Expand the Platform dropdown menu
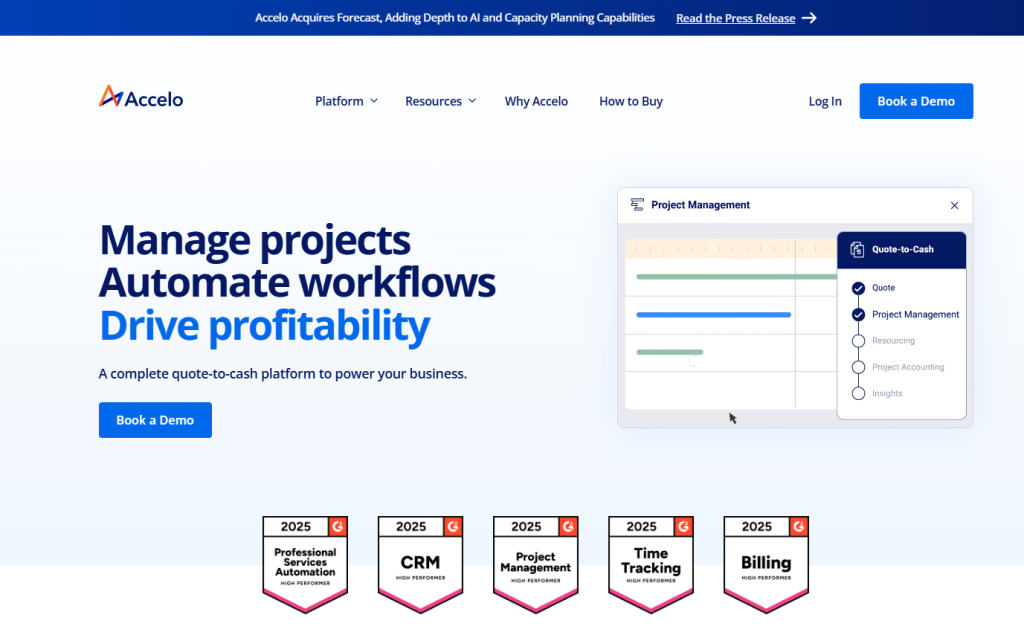Viewport: 1024px width, 629px height. point(346,101)
